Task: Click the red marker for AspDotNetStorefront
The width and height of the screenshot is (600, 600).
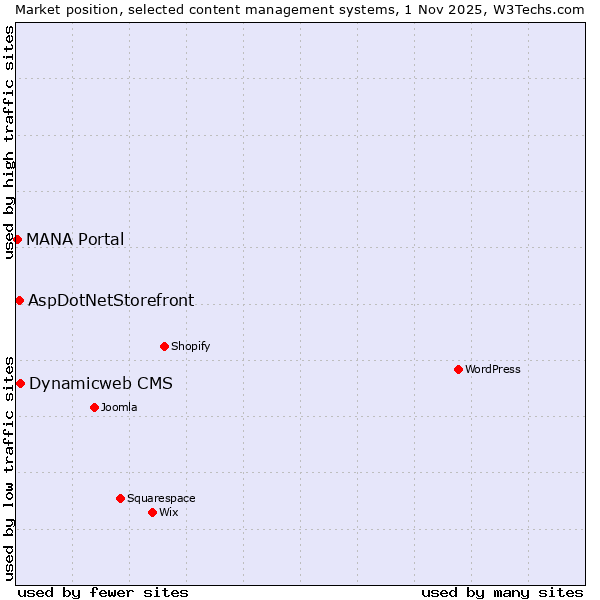Action: [x=19, y=300]
